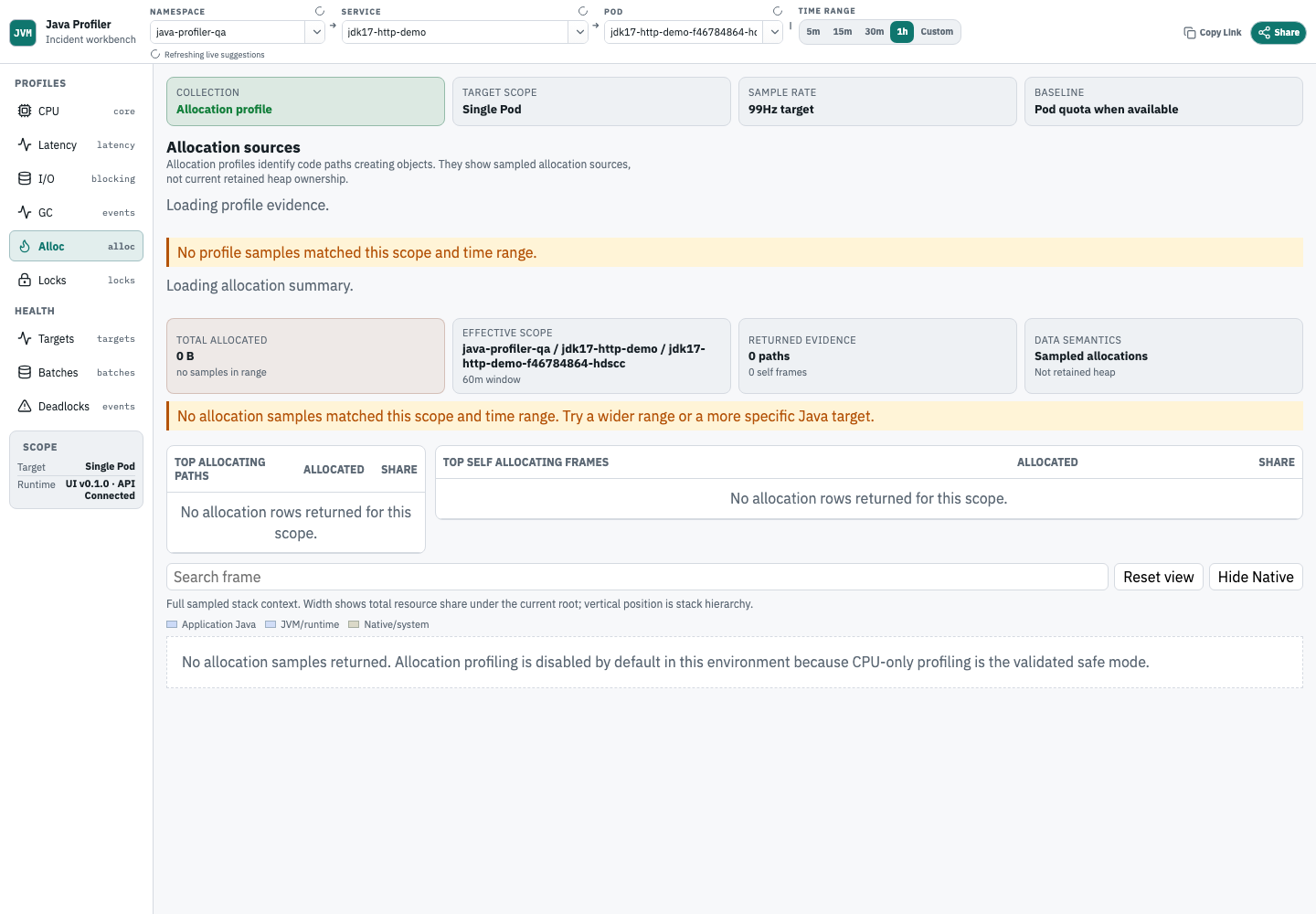Expand the Namespace dropdown chevron
The height and width of the screenshot is (914, 1316).
(x=316, y=32)
